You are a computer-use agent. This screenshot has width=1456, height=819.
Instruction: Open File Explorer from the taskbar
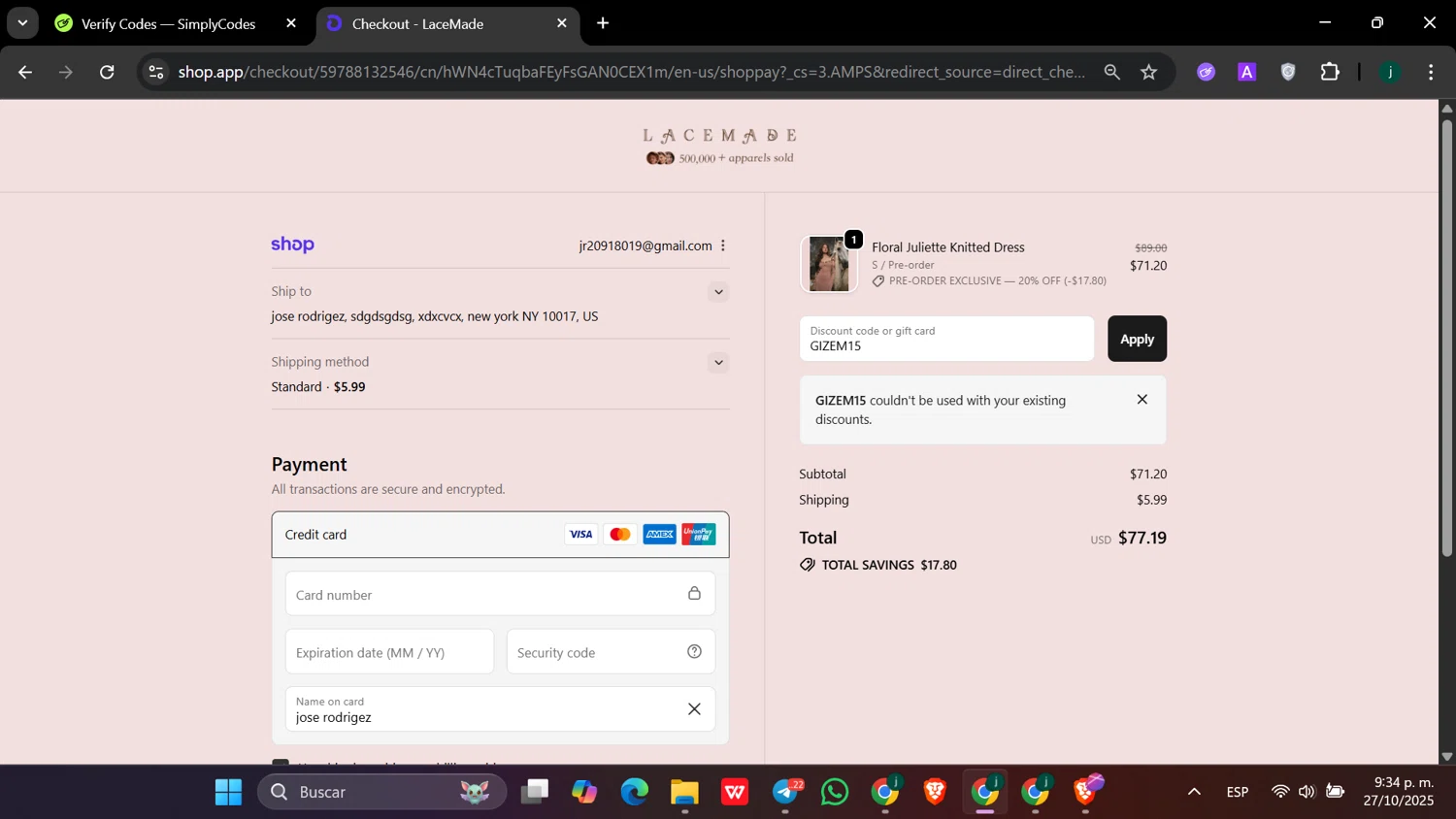coord(684,792)
